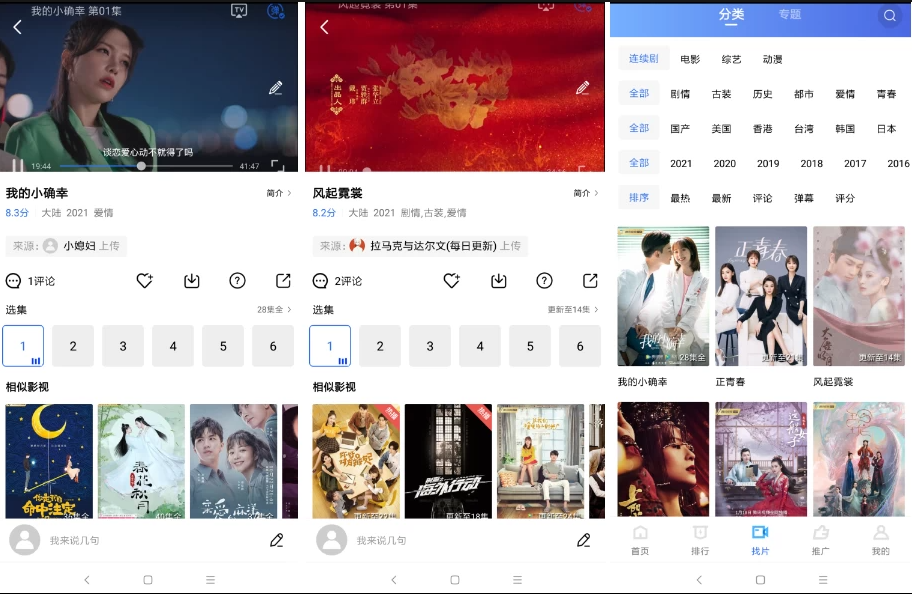Switch to 专题 tab

[790, 15]
